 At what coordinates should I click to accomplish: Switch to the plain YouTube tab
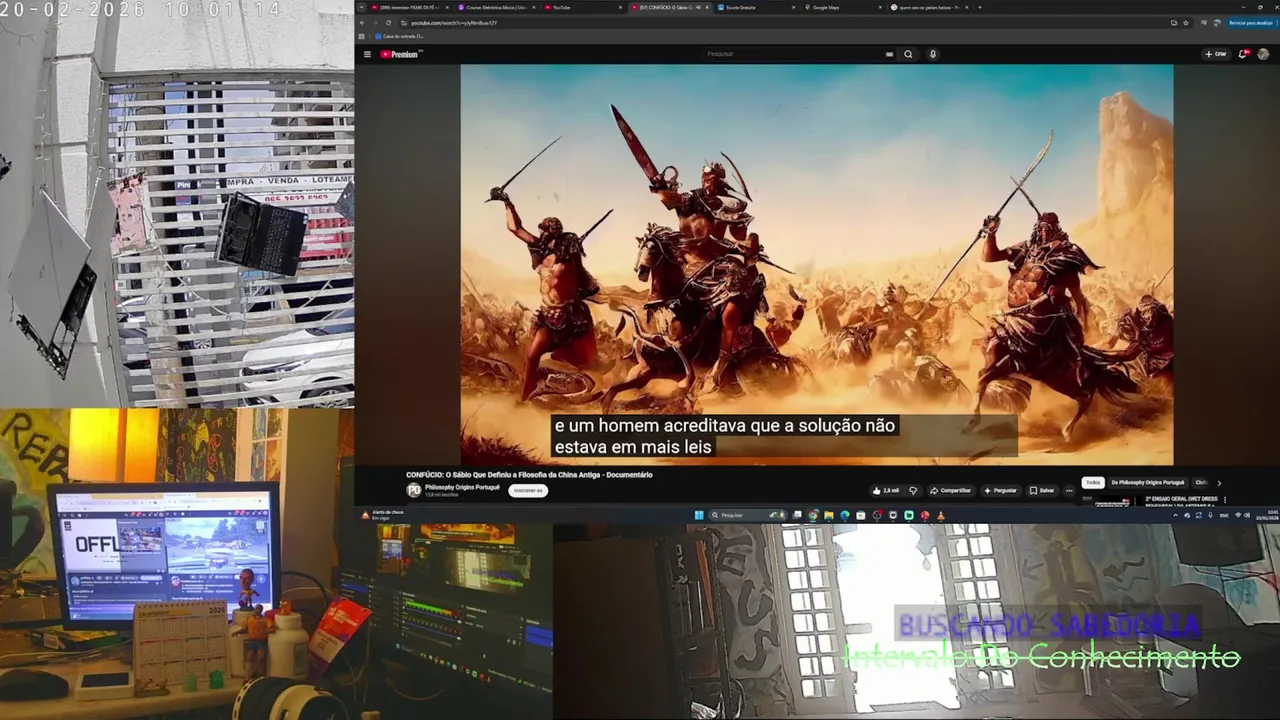tap(585, 7)
